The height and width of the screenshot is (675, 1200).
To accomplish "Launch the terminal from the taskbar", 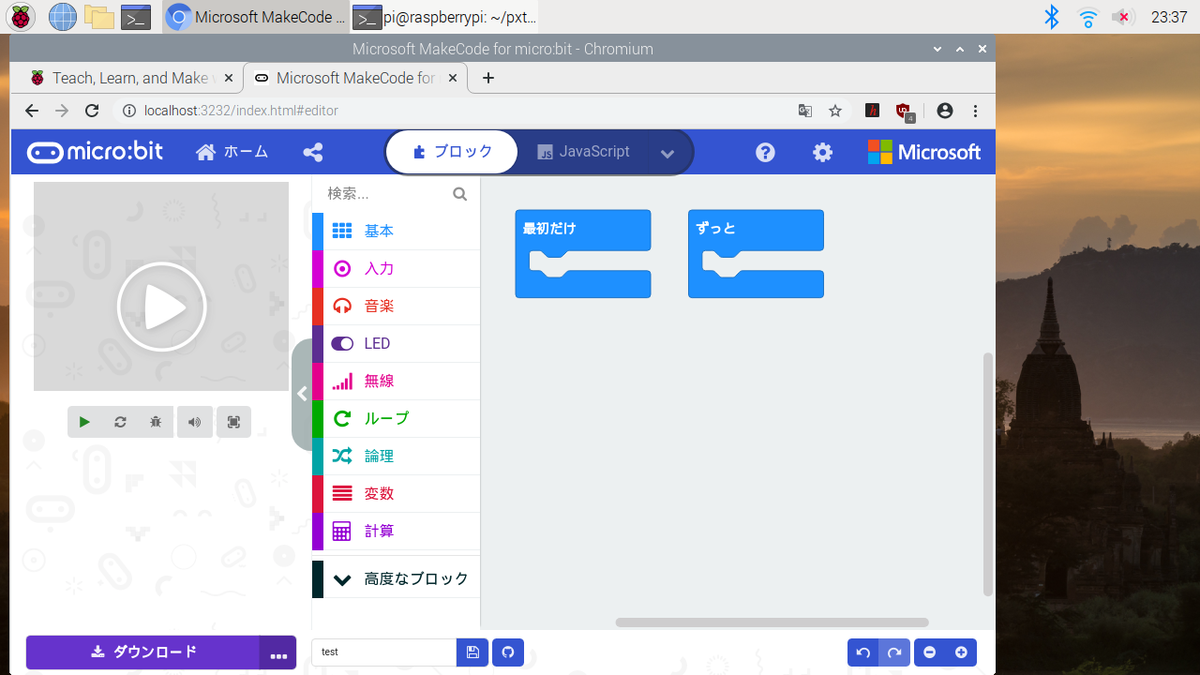I will click(135, 16).
